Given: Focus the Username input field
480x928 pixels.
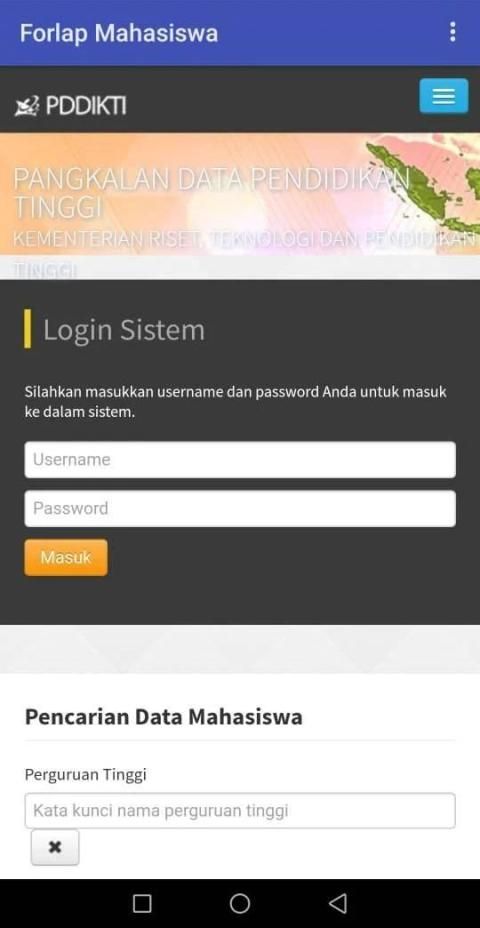Looking at the screenshot, I should (240, 459).
